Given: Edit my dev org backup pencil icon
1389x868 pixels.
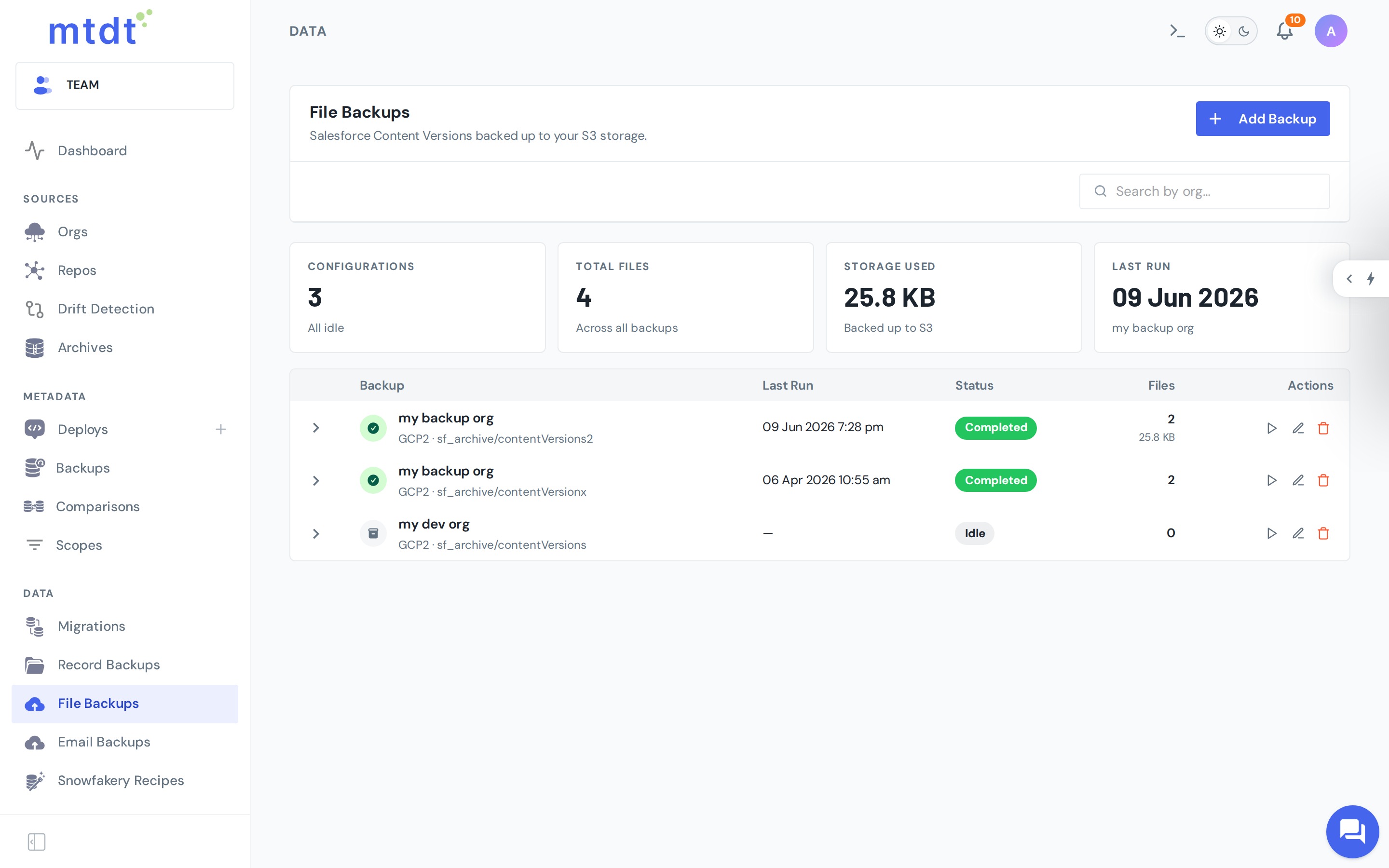Looking at the screenshot, I should click(1298, 533).
